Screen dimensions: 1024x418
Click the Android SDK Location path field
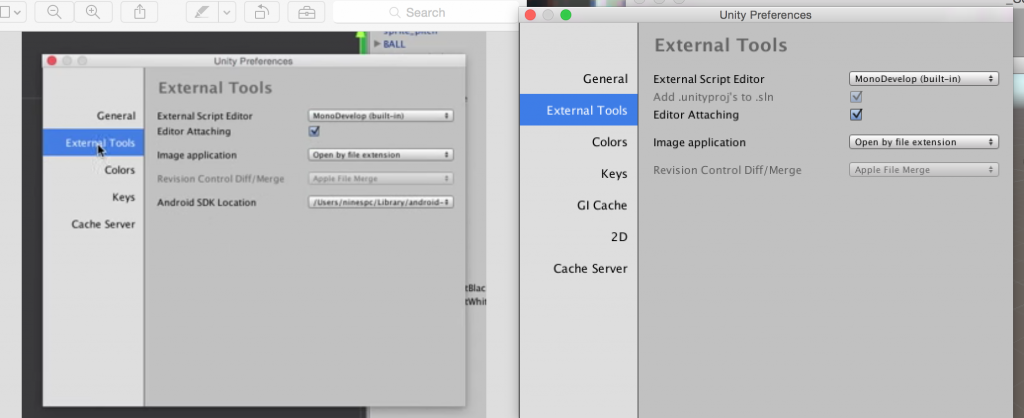pos(381,202)
